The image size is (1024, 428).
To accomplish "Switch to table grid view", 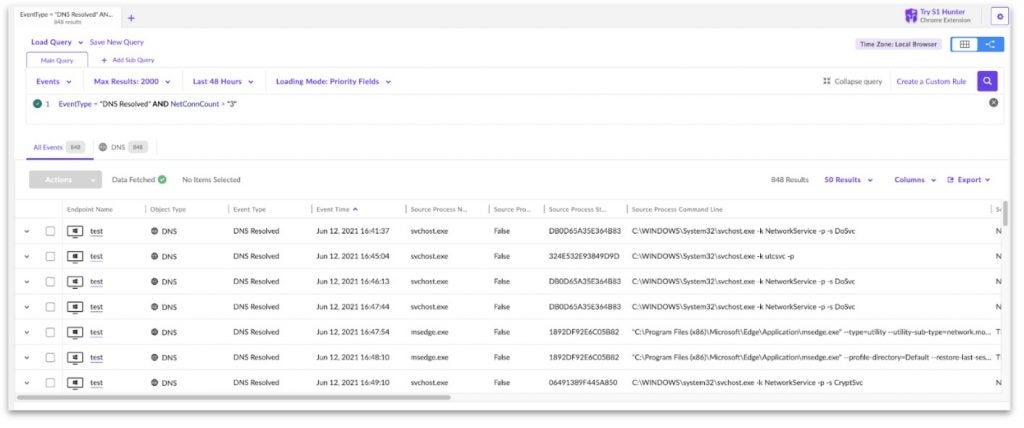I will [965, 44].
